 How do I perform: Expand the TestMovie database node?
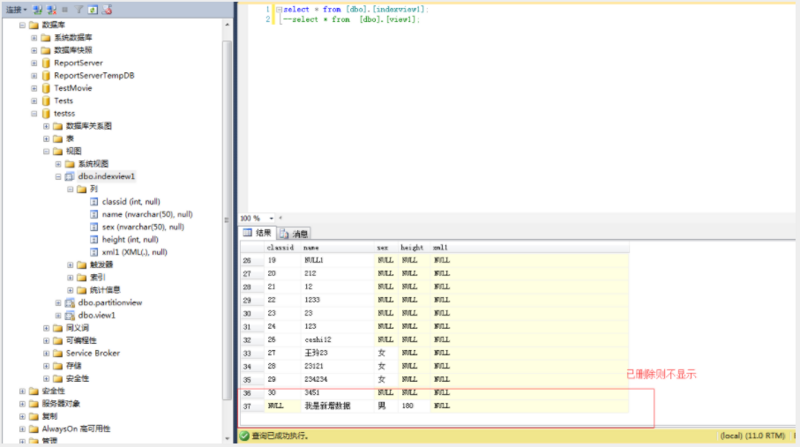(34, 88)
